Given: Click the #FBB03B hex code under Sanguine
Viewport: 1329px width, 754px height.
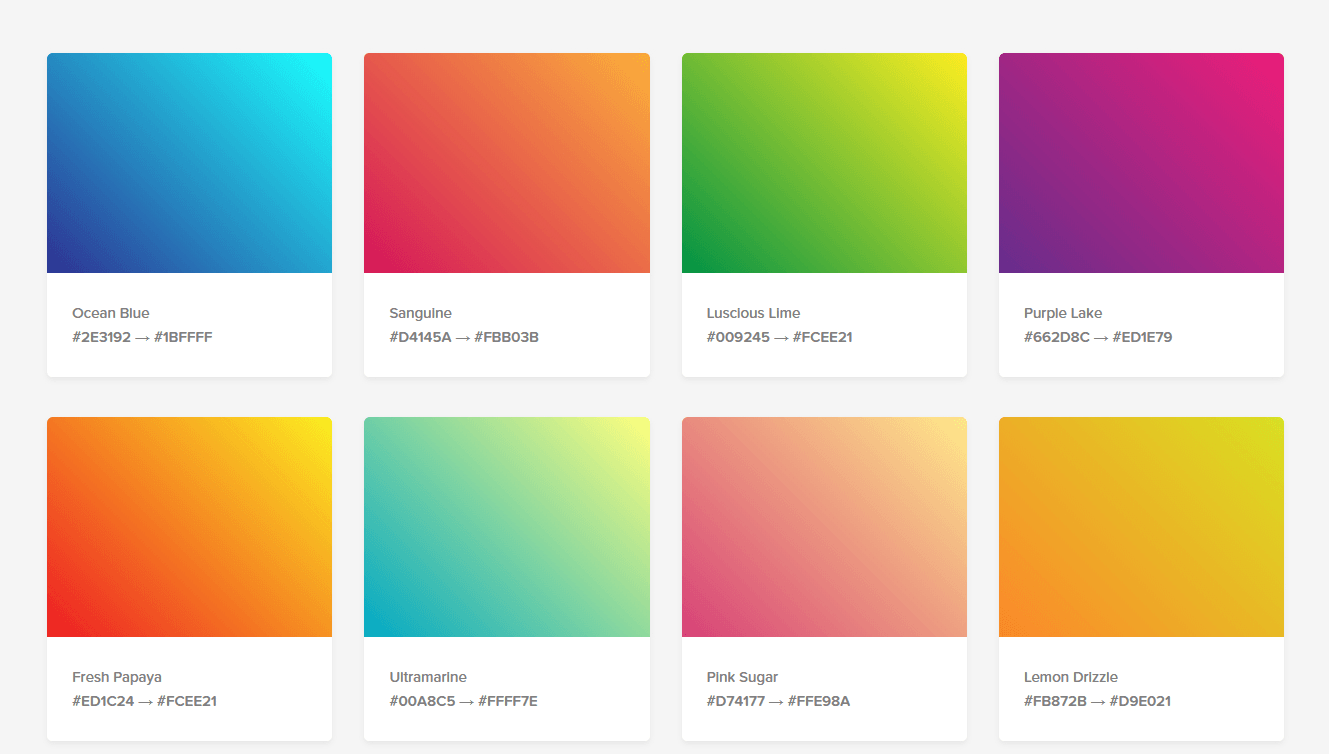Looking at the screenshot, I should (x=507, y=337).
